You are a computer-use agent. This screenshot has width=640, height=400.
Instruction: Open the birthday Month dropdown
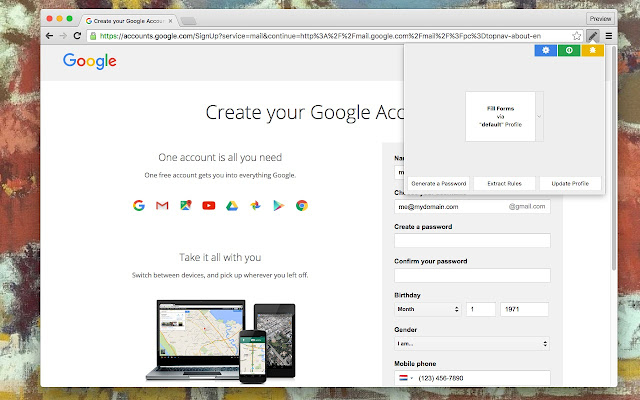[428, 309]
